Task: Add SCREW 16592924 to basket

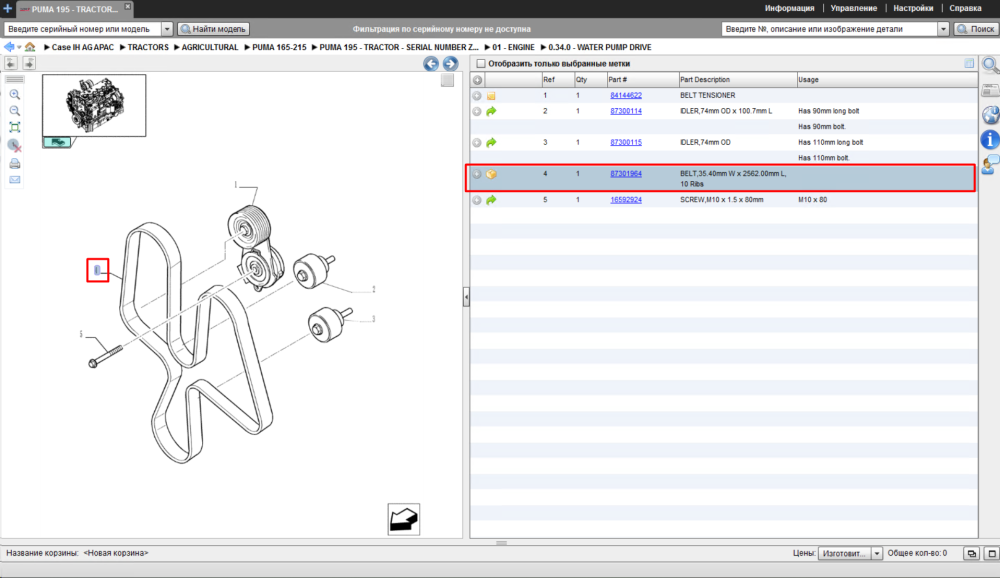Action: pos(476,200)
